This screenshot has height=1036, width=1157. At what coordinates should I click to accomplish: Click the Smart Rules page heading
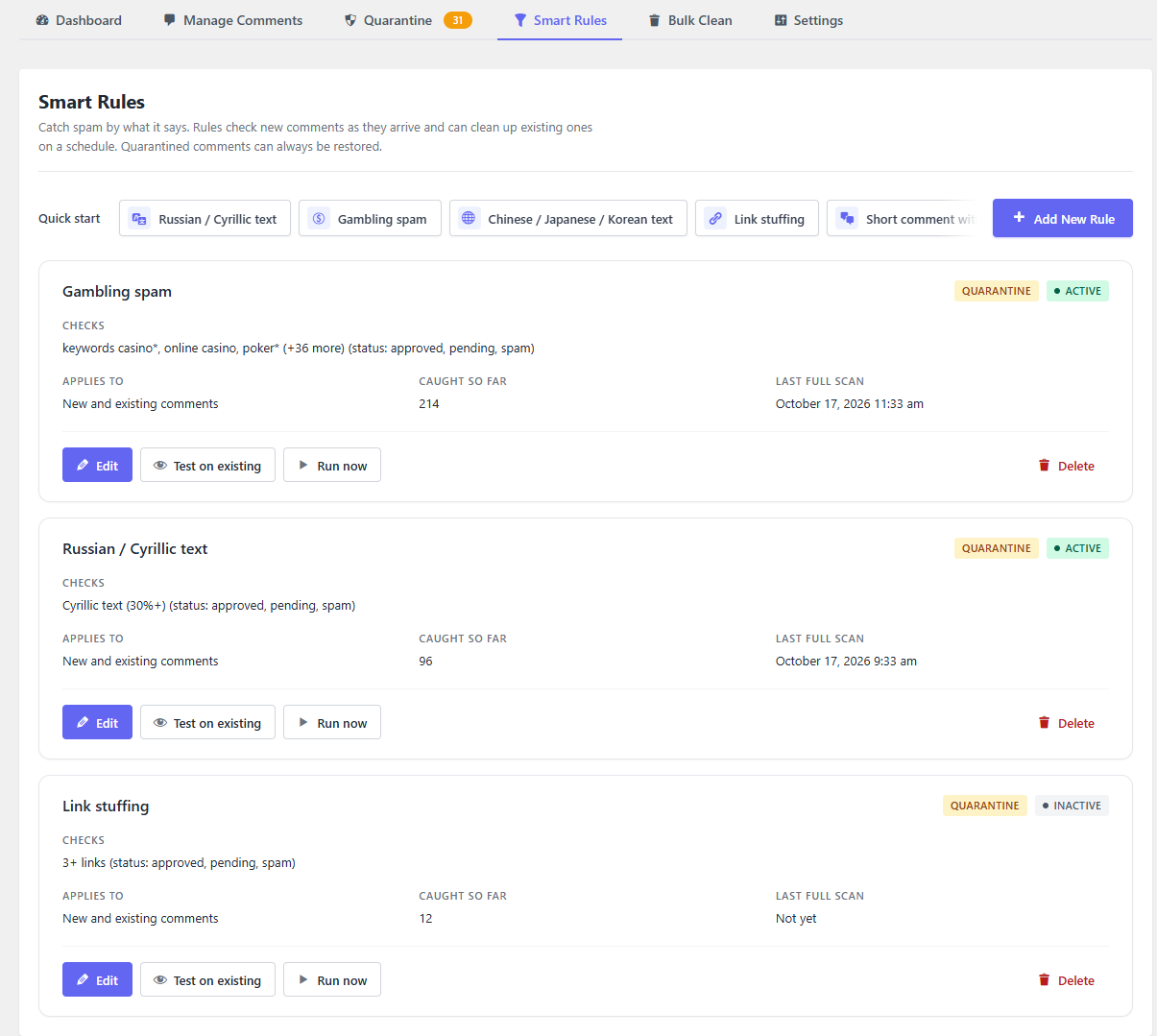tap(91, 102)
